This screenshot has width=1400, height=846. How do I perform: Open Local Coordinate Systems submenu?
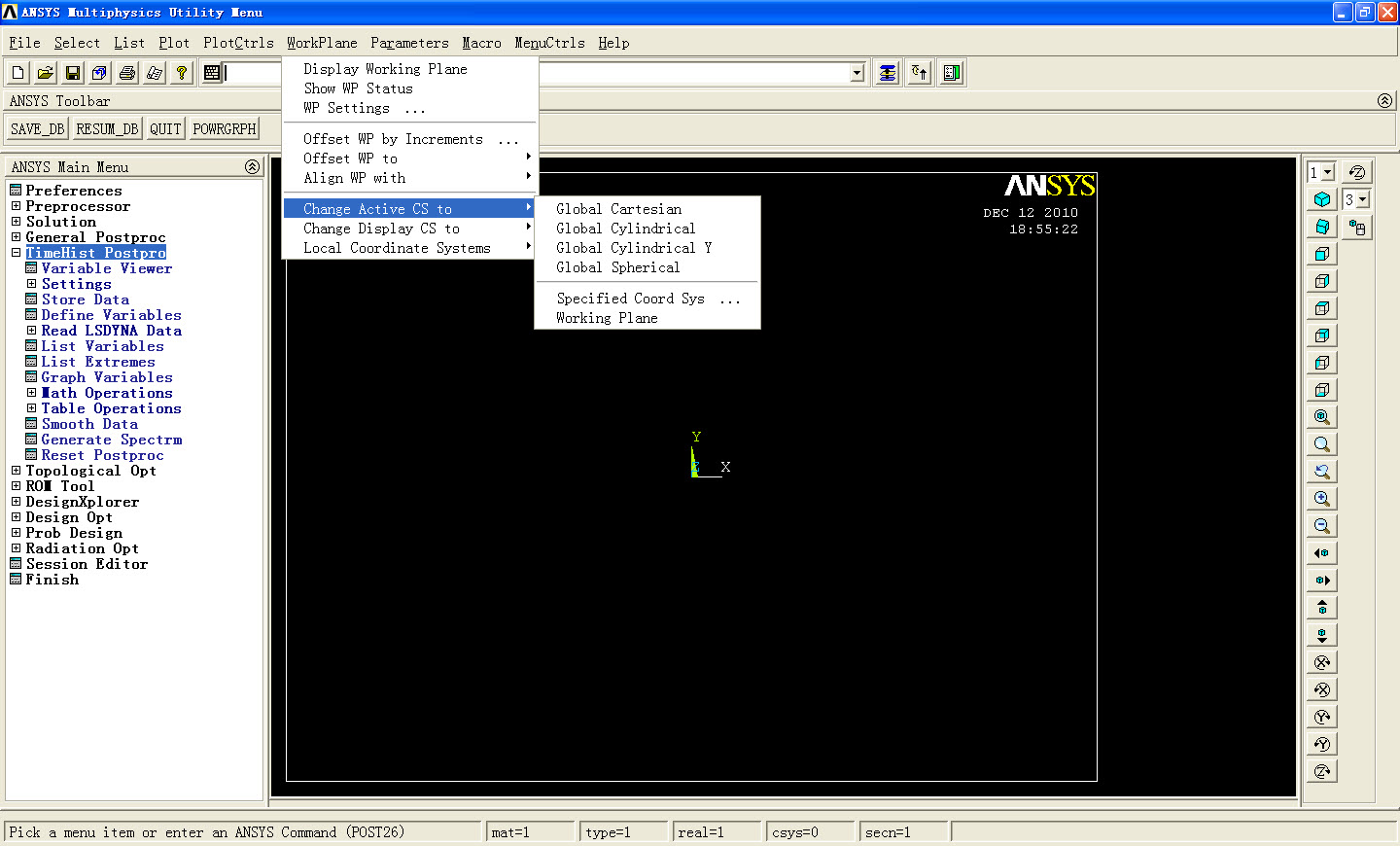point(409,248)
